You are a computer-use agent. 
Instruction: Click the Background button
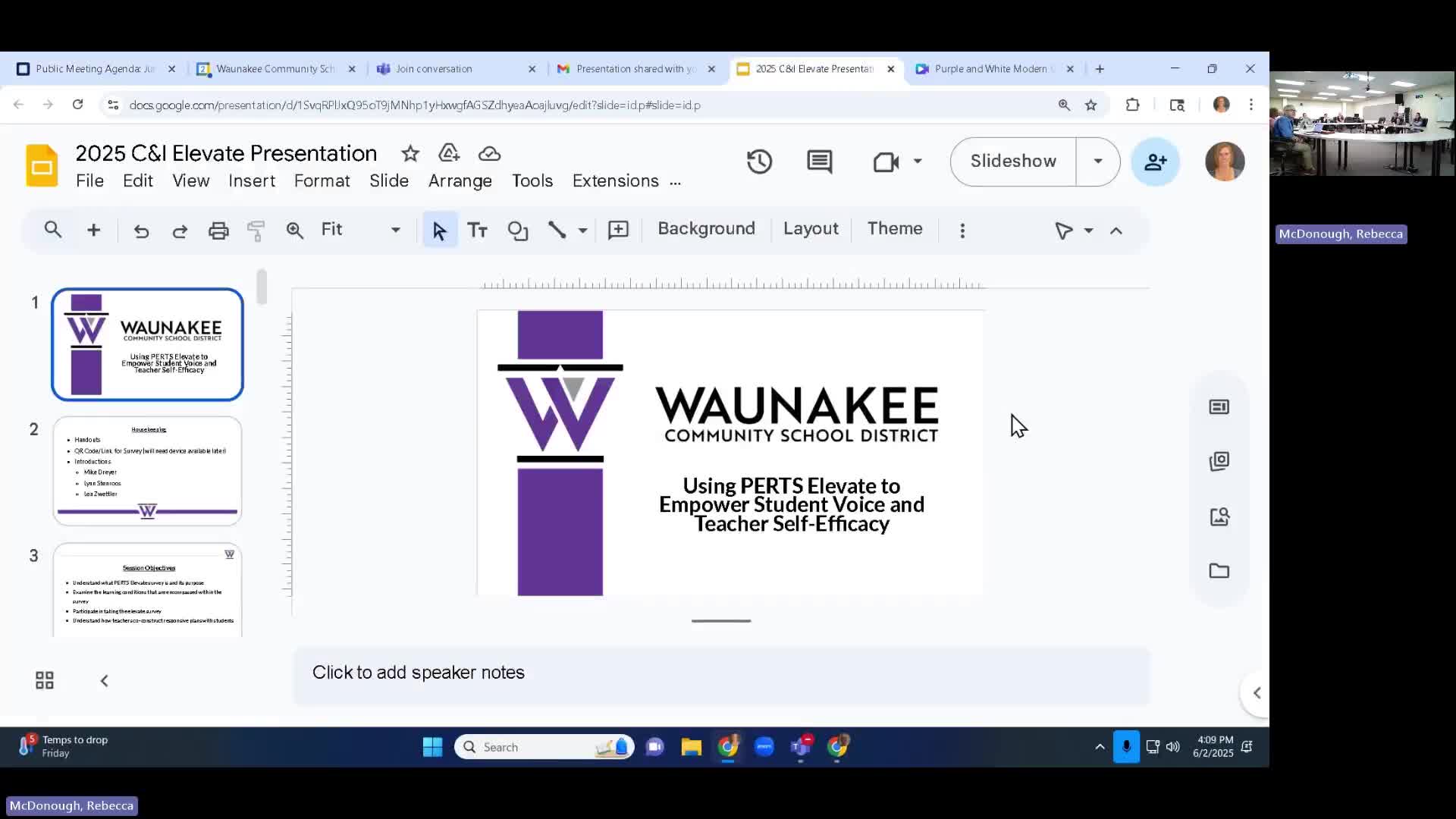(706, 229)
